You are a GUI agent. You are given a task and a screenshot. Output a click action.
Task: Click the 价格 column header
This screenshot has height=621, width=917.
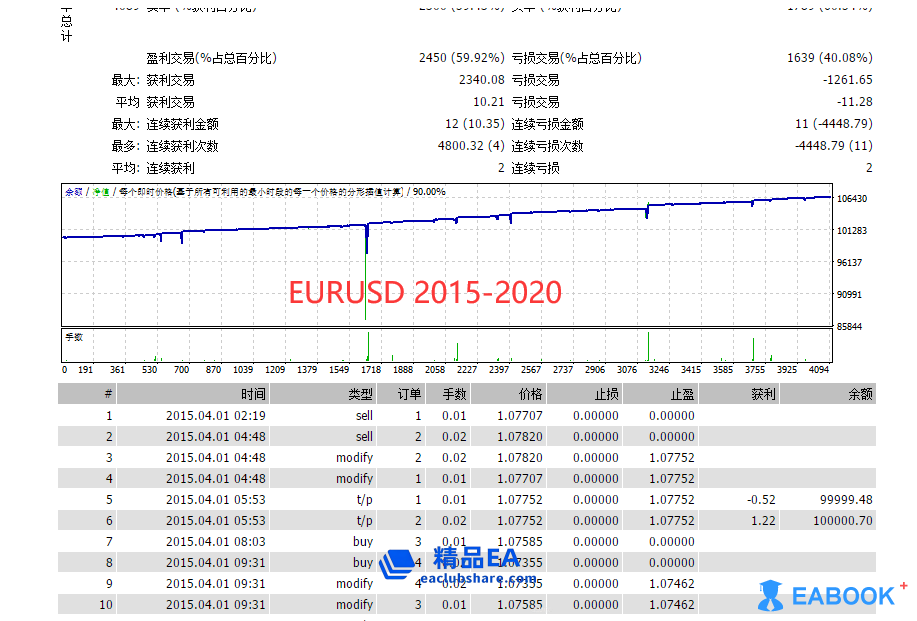(529, 394)
